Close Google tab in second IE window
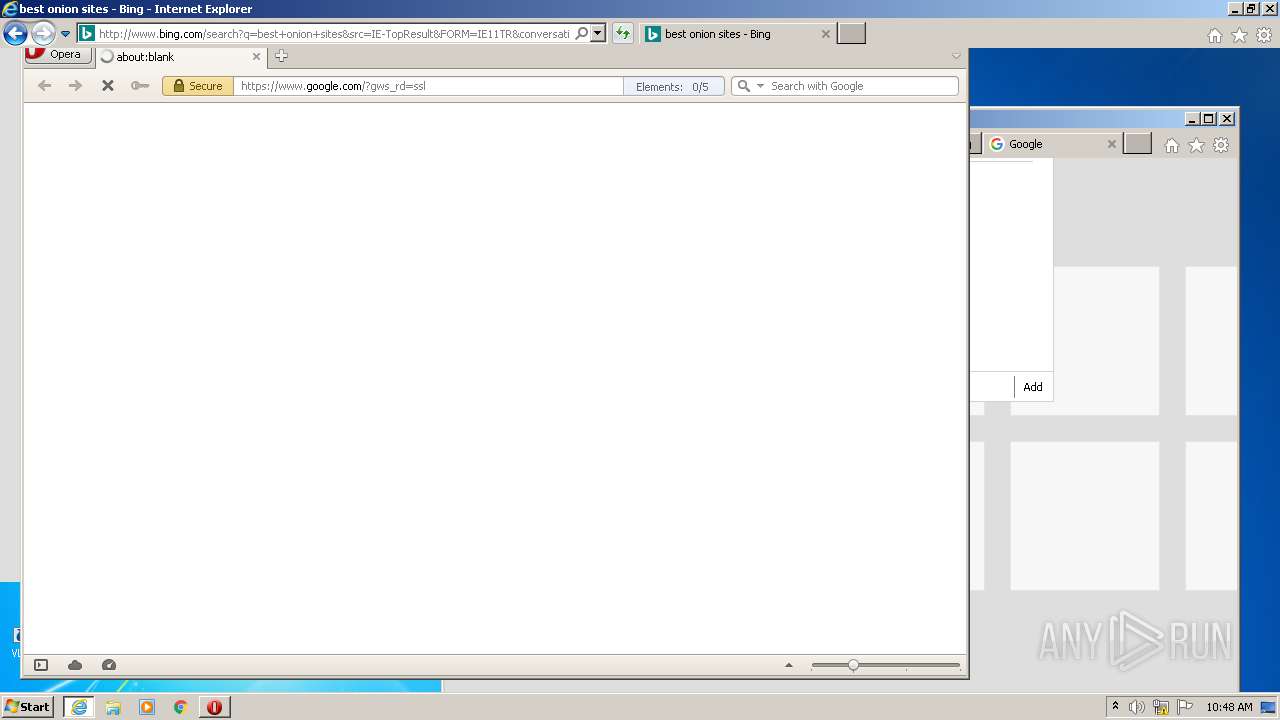Viewport: 1280px width, 720px height. tap(1111, 144)
